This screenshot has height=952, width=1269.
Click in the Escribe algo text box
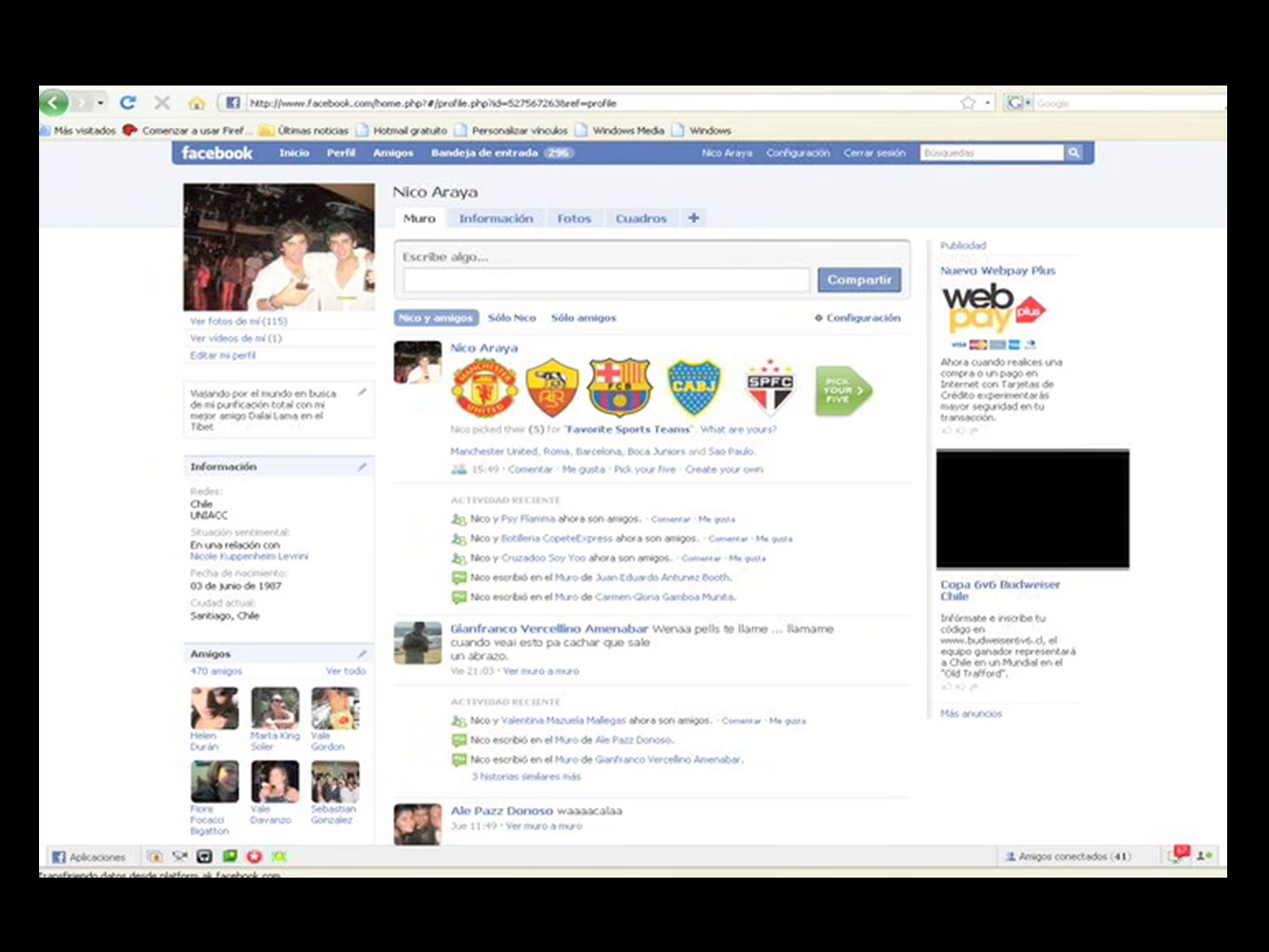click(606, 280)
